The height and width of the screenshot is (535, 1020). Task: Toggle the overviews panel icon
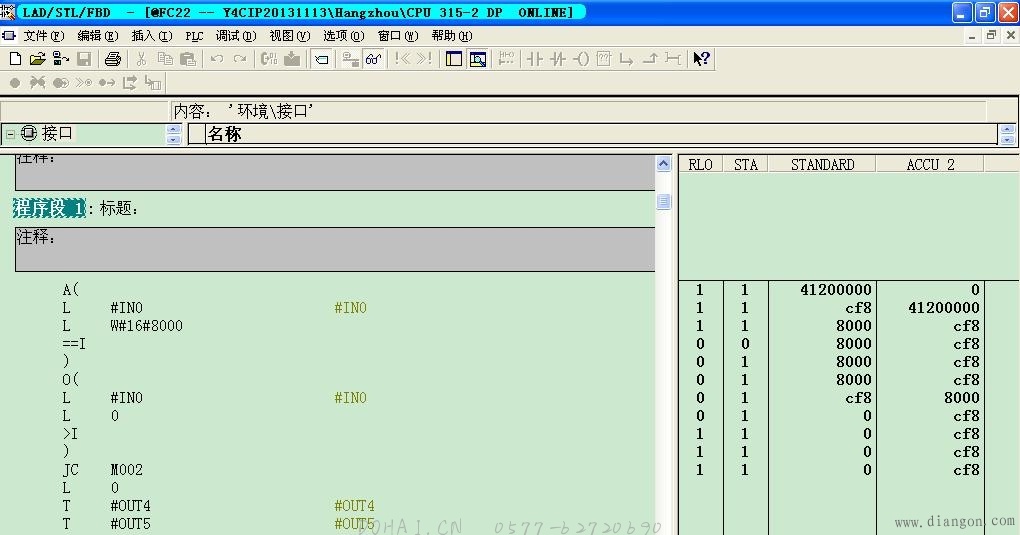[x=454, y=59]
